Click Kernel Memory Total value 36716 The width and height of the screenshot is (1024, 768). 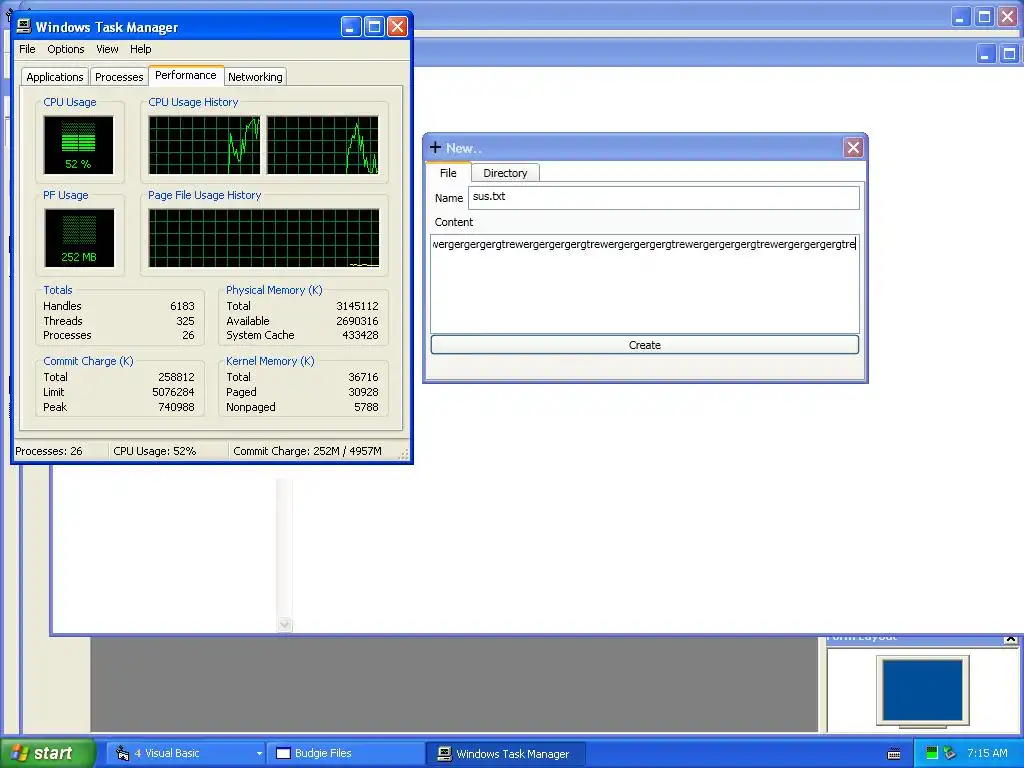(363, 377)
